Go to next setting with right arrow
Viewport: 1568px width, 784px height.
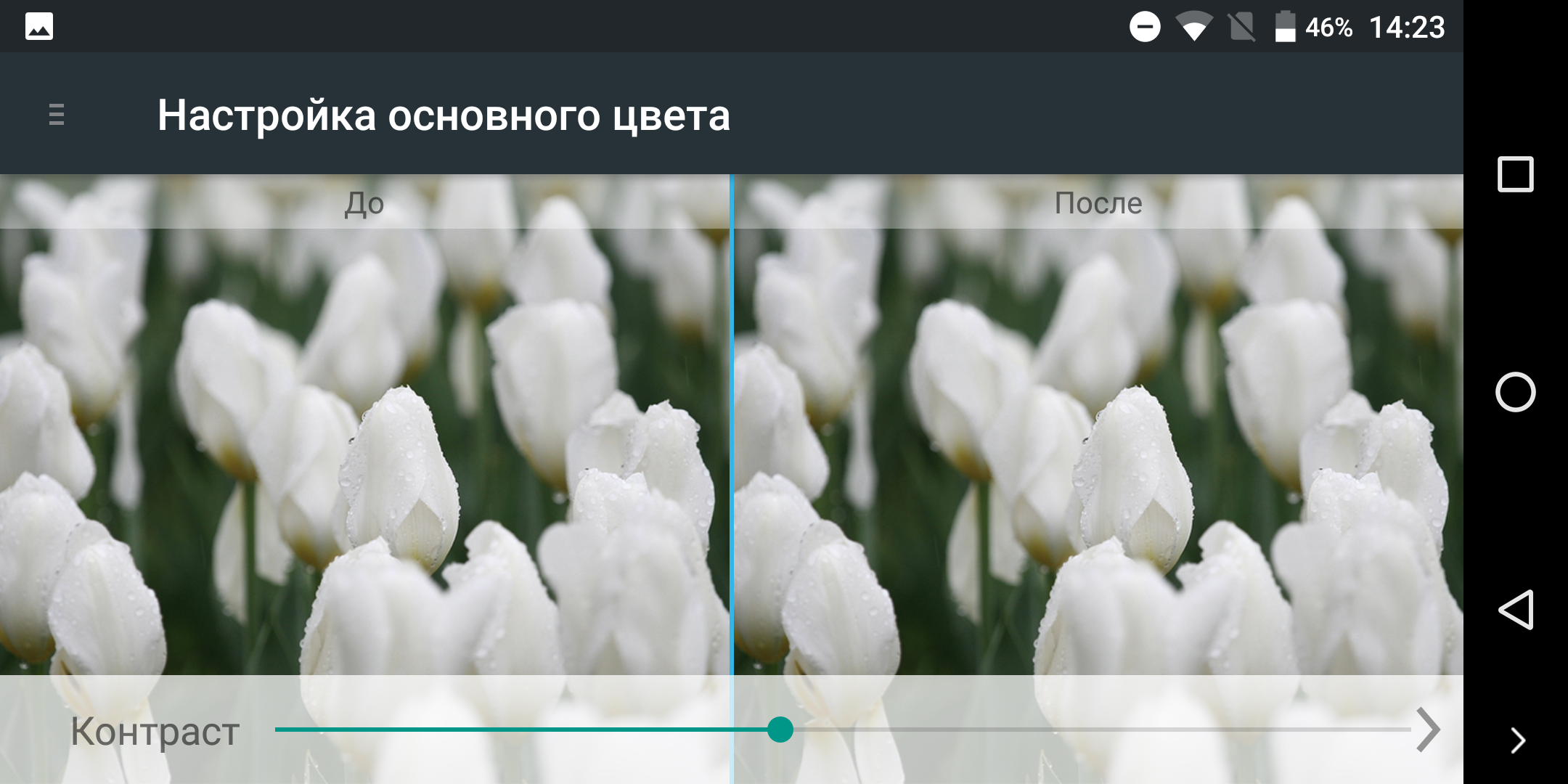click(1428, 730)
